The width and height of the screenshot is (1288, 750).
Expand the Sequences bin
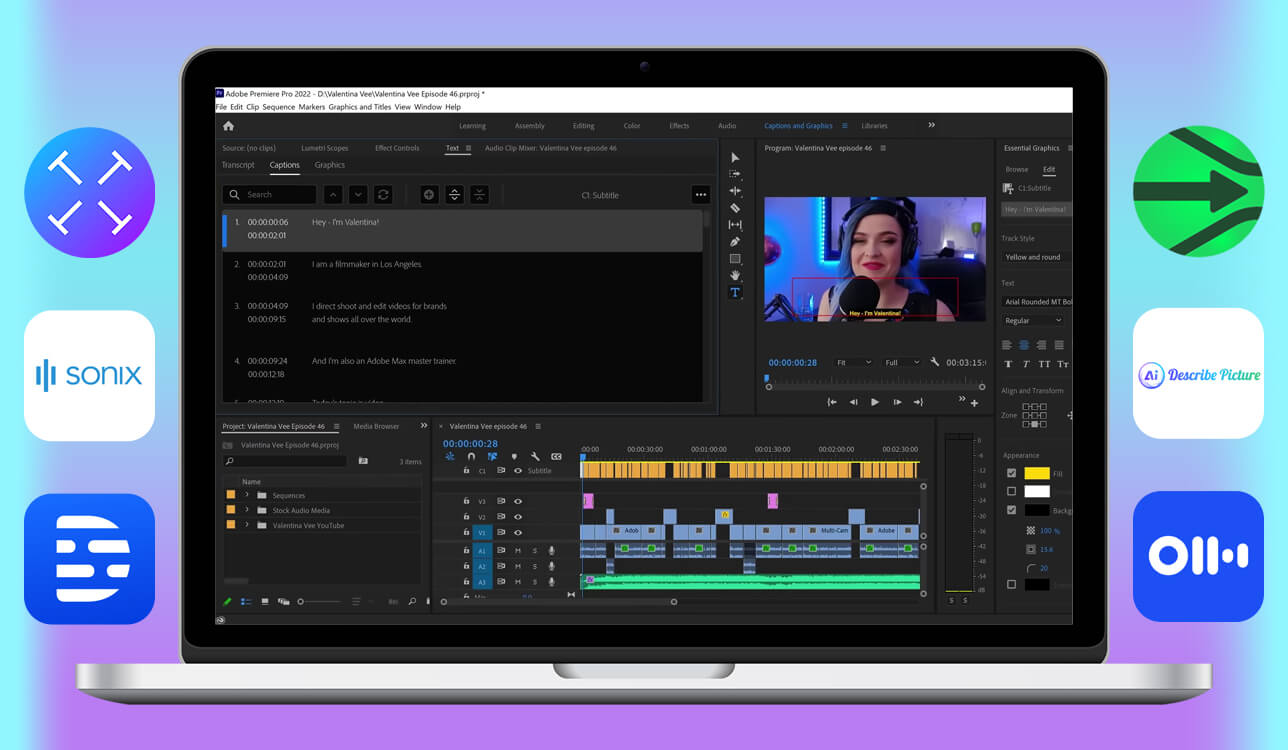tap(247, 495)
